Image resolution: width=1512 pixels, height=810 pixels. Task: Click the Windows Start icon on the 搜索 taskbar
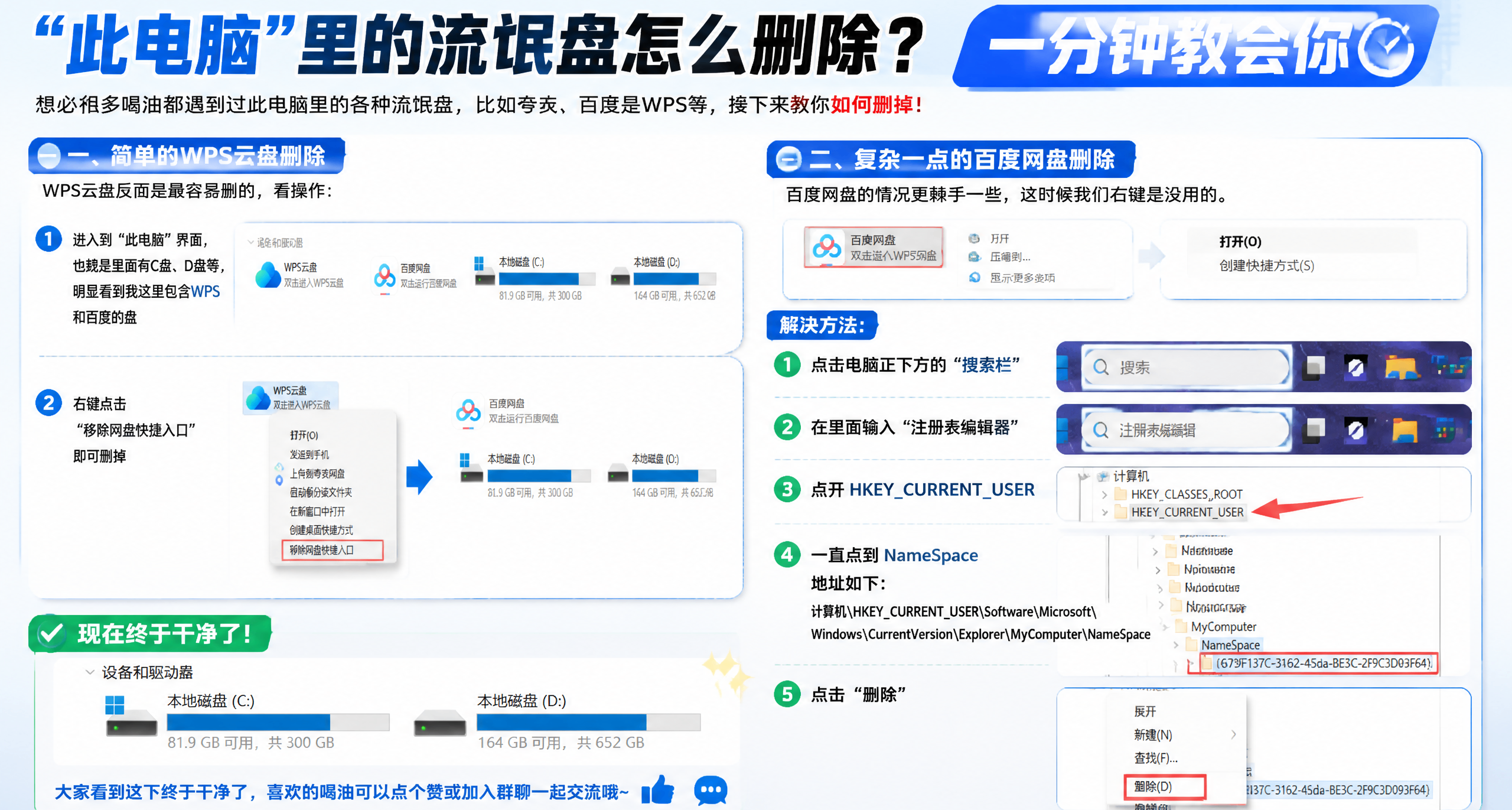[x=1063, y=367]
